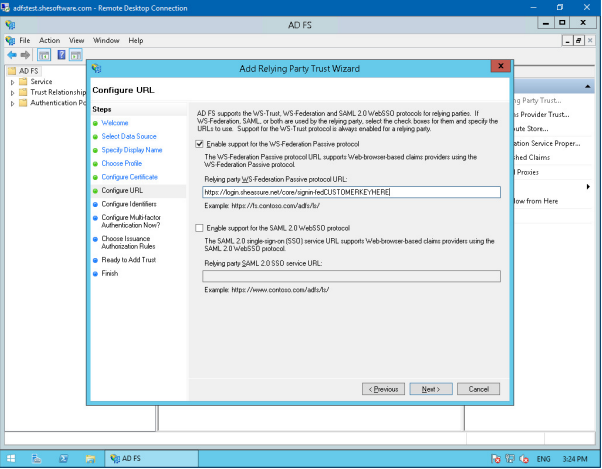602x469 pixels.
Task: Click the Show/Hide Action Pane toolbar icon
Action: 75,54
